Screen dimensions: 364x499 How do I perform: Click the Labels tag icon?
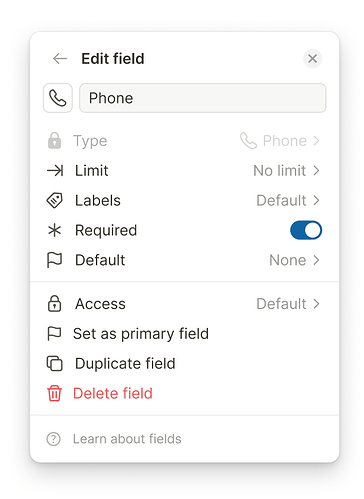[x=55, y=200]
